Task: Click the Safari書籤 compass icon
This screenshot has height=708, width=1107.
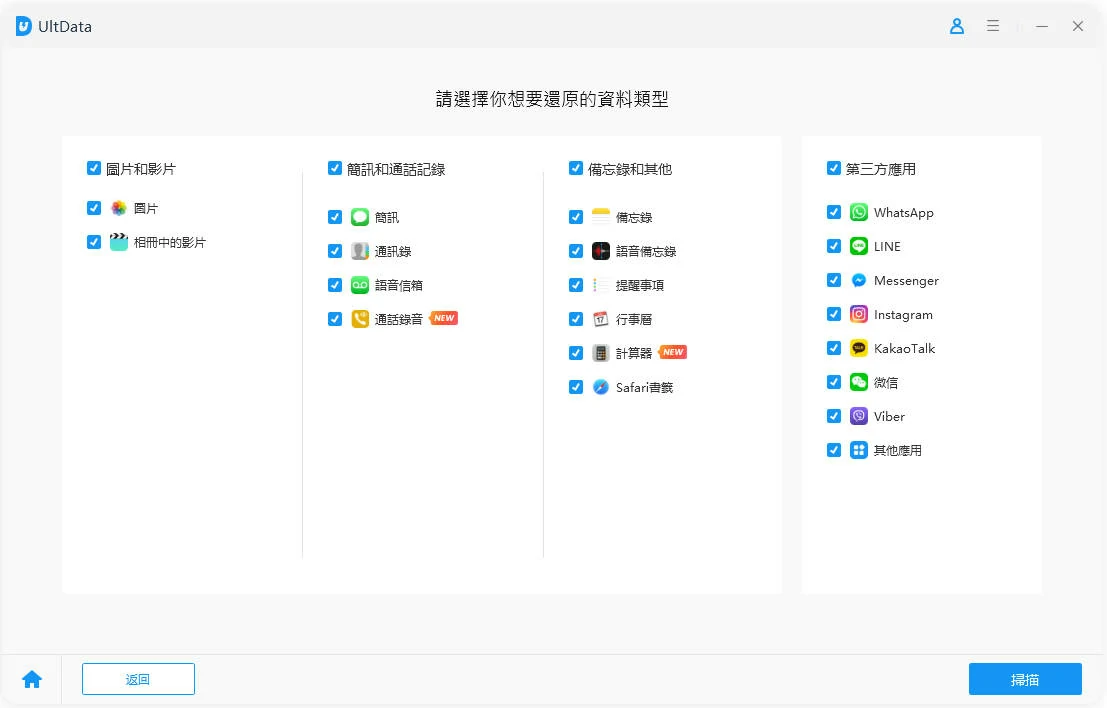Action: [600, 387]
